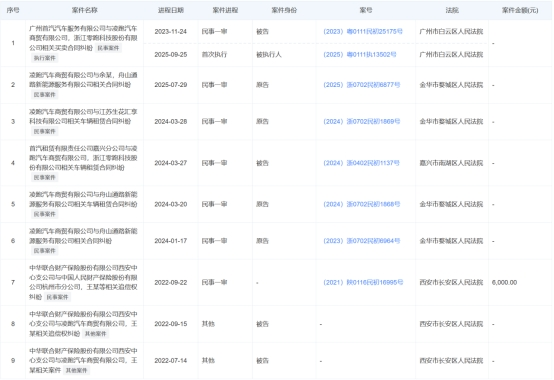
Task: Select the date cell 2022-09-22
Action: tap(171, 282)
